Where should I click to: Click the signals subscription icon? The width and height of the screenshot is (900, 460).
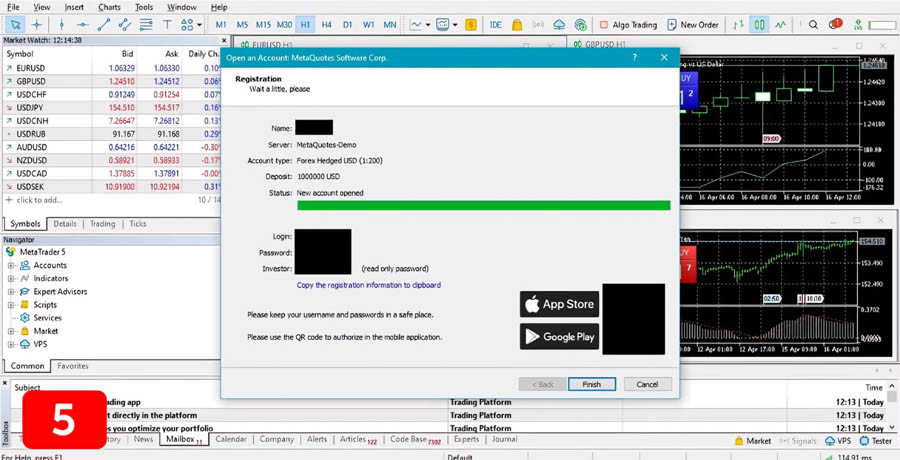click(x=538, y=25)
